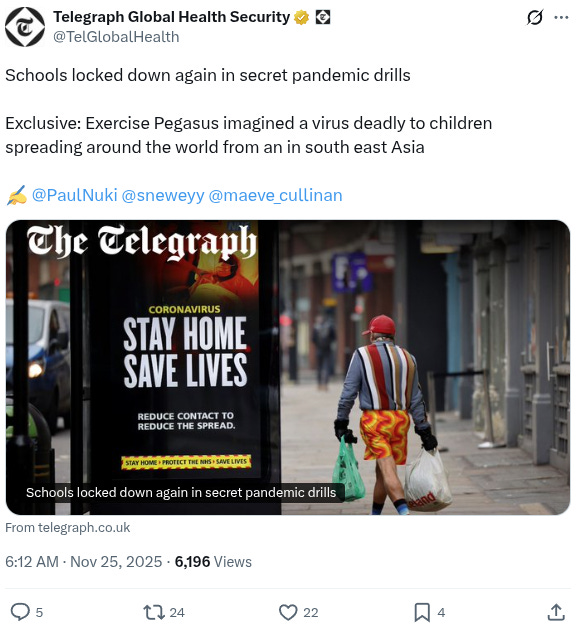The image size is (577, 629).
Task: Open the Telegraph profile avatar
Action: tap(25, 27)
